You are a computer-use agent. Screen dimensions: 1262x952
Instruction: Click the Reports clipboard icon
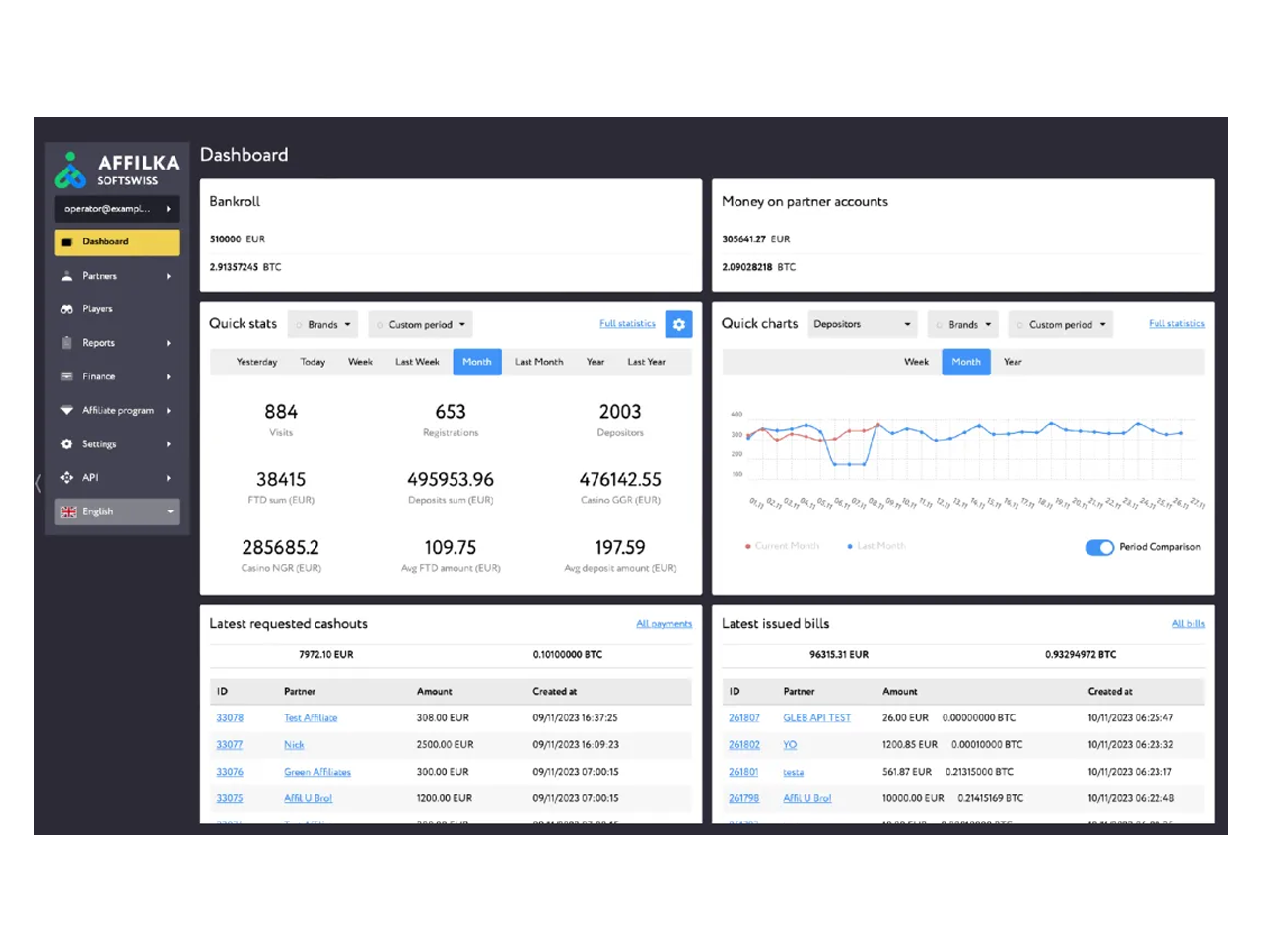pos(64,342)
